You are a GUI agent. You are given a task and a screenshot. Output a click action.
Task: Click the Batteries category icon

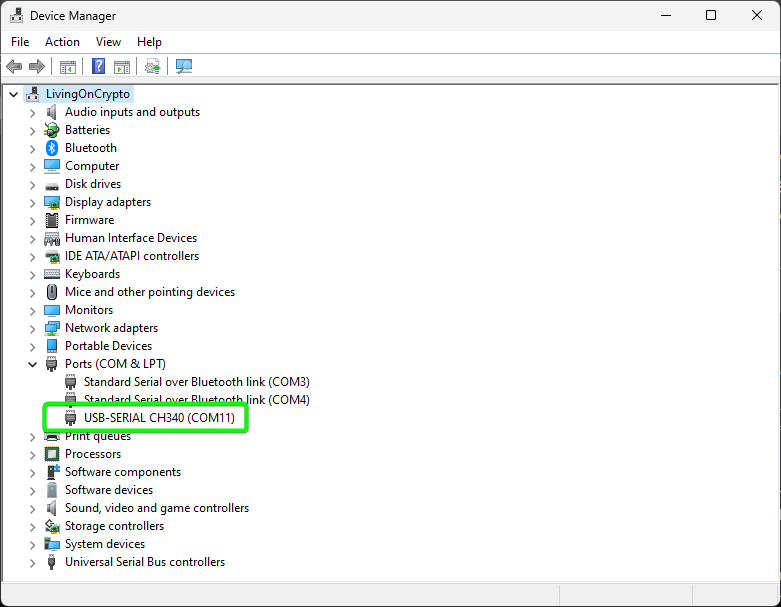52,130
